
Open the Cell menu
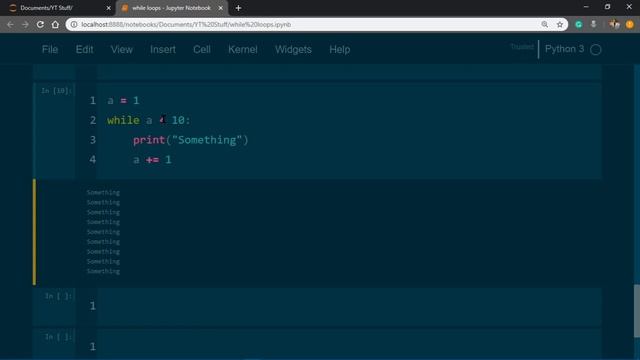pyautogui.click(x=202, y=49)
